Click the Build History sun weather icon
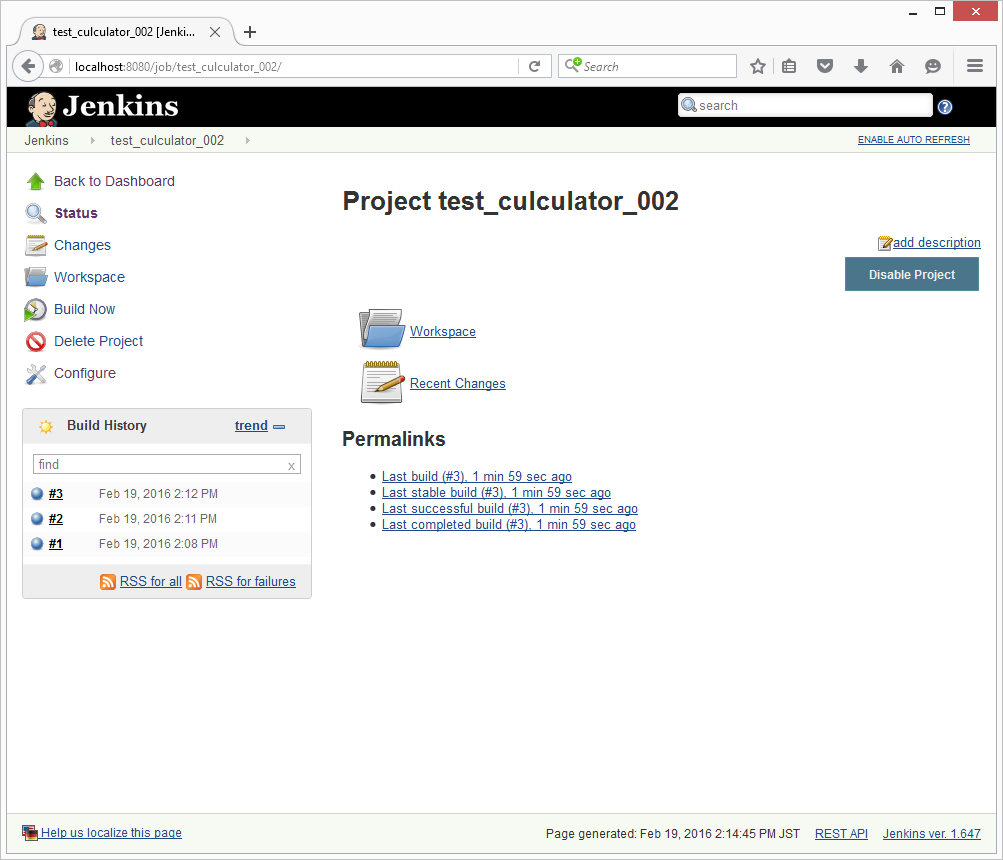The width and height of the screenshot is (1003, 860). pos(45,427)
